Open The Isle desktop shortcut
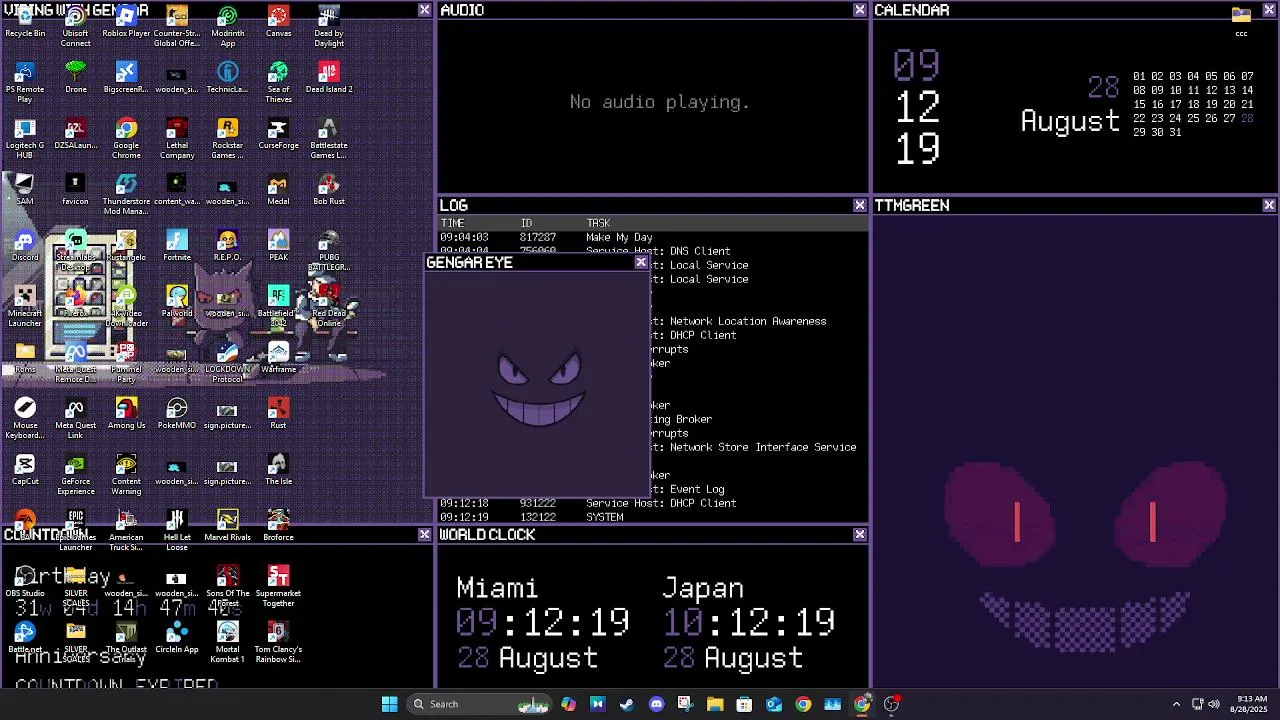 (278, 471)
